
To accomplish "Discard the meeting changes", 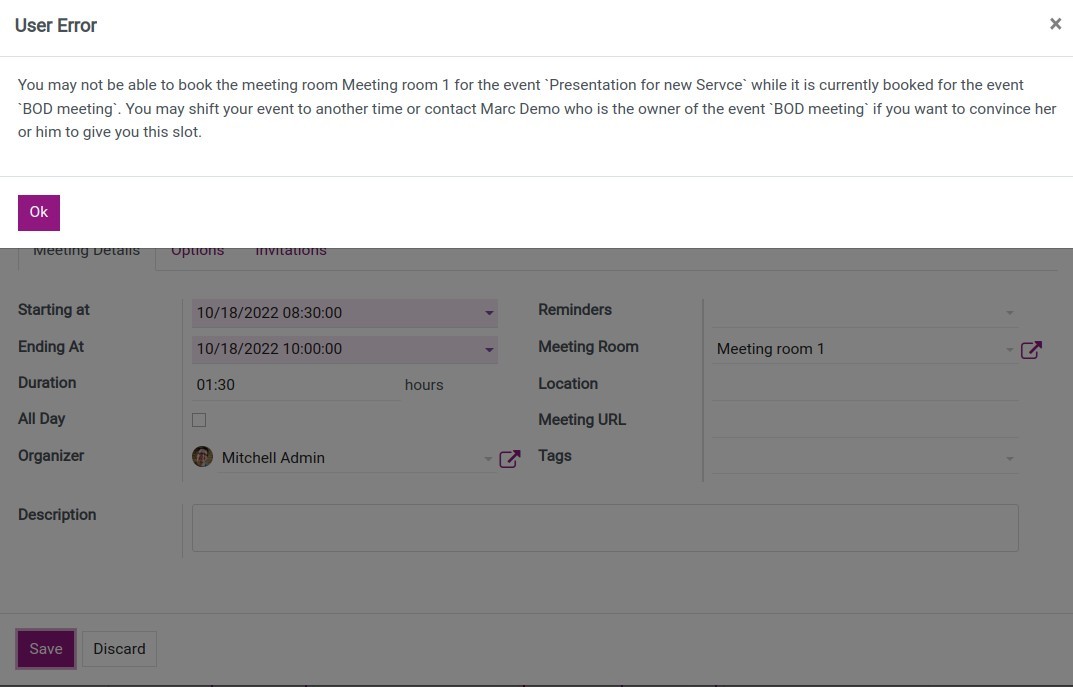I will tap(119, 649).
